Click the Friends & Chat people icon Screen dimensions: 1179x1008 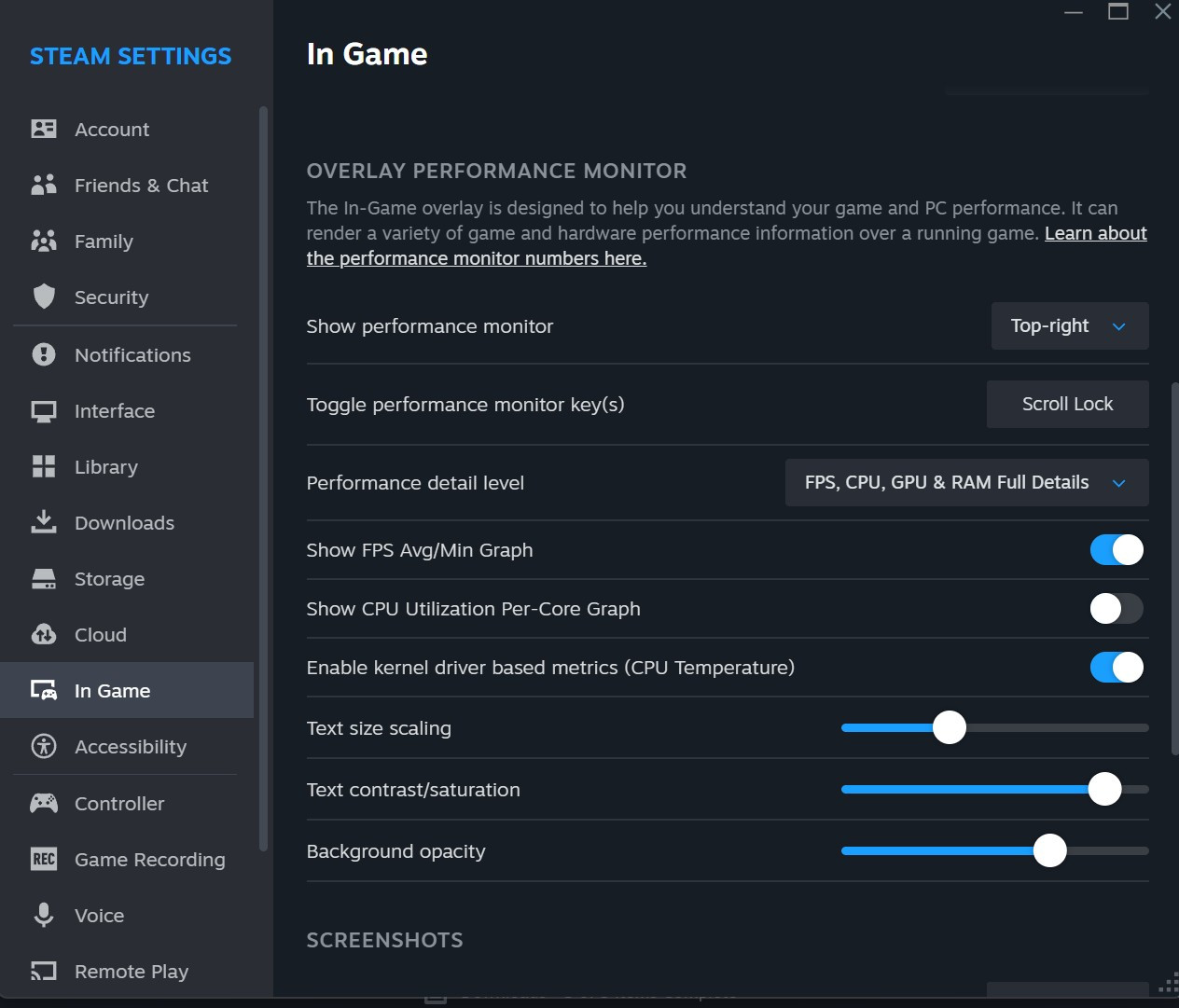(x=44, y=185)
